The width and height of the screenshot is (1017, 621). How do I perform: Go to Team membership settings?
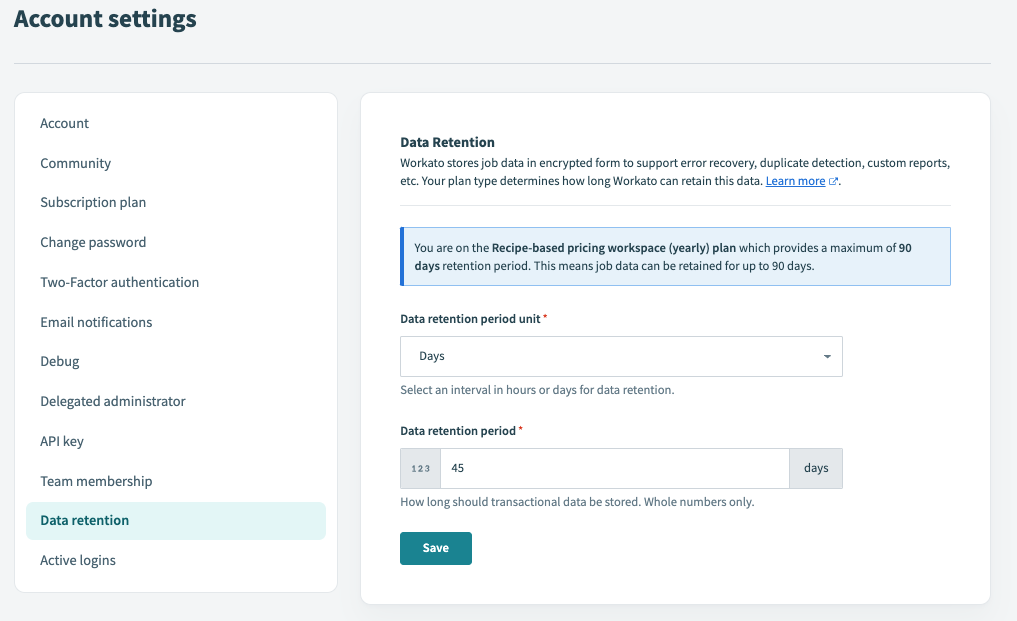[96, 481]
